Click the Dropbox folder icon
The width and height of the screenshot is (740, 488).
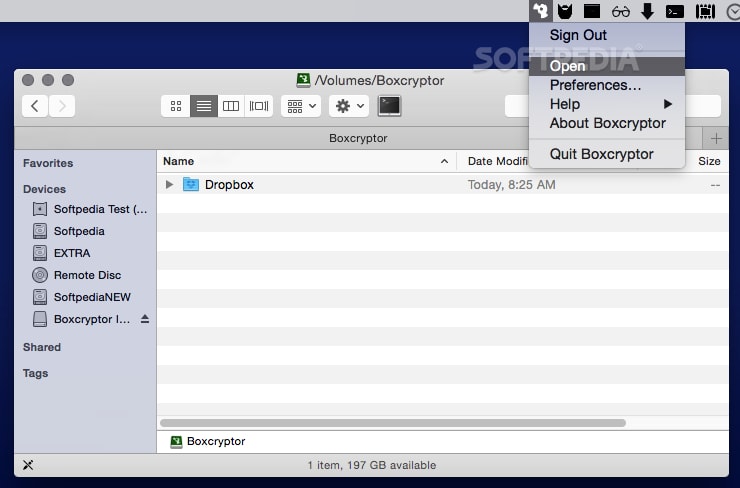click(x=191, y=184)
